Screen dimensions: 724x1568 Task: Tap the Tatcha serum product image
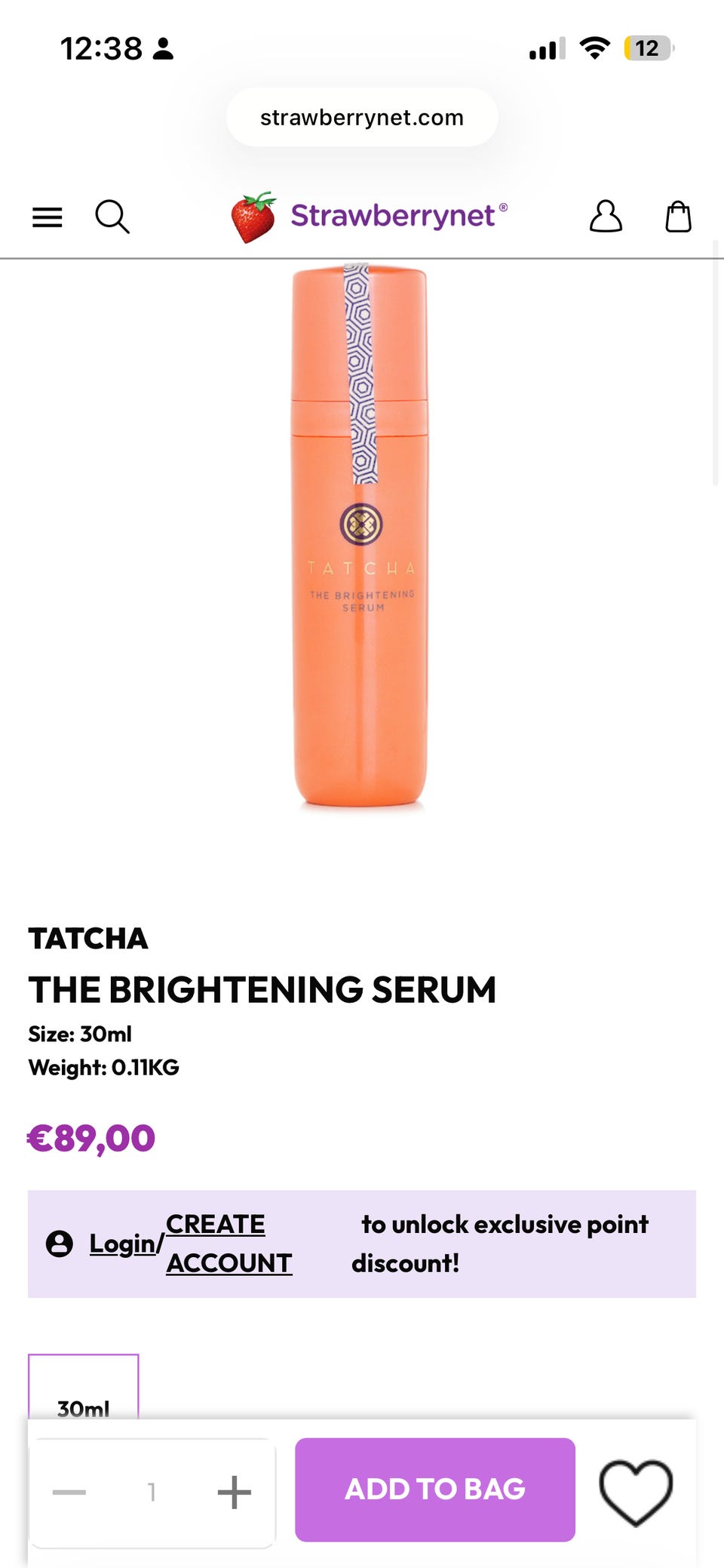(x=360, y=536)
